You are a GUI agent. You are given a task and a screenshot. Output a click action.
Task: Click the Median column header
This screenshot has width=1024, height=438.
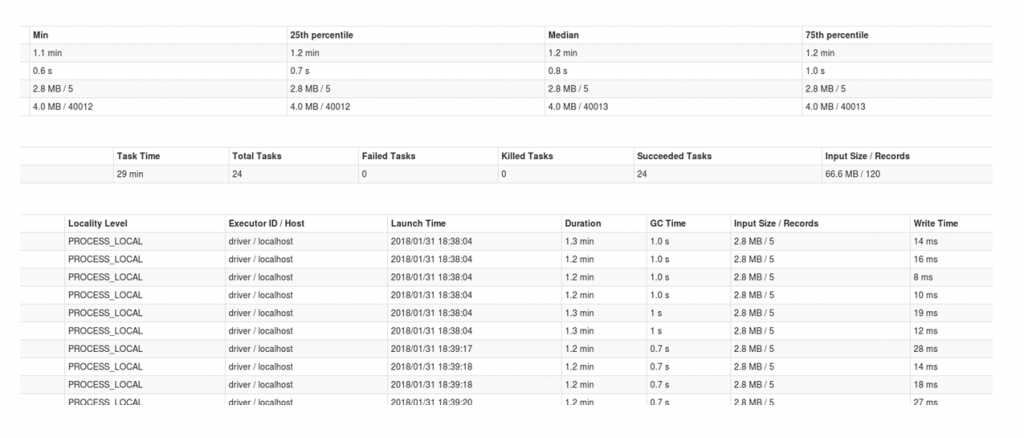[563, 35]
